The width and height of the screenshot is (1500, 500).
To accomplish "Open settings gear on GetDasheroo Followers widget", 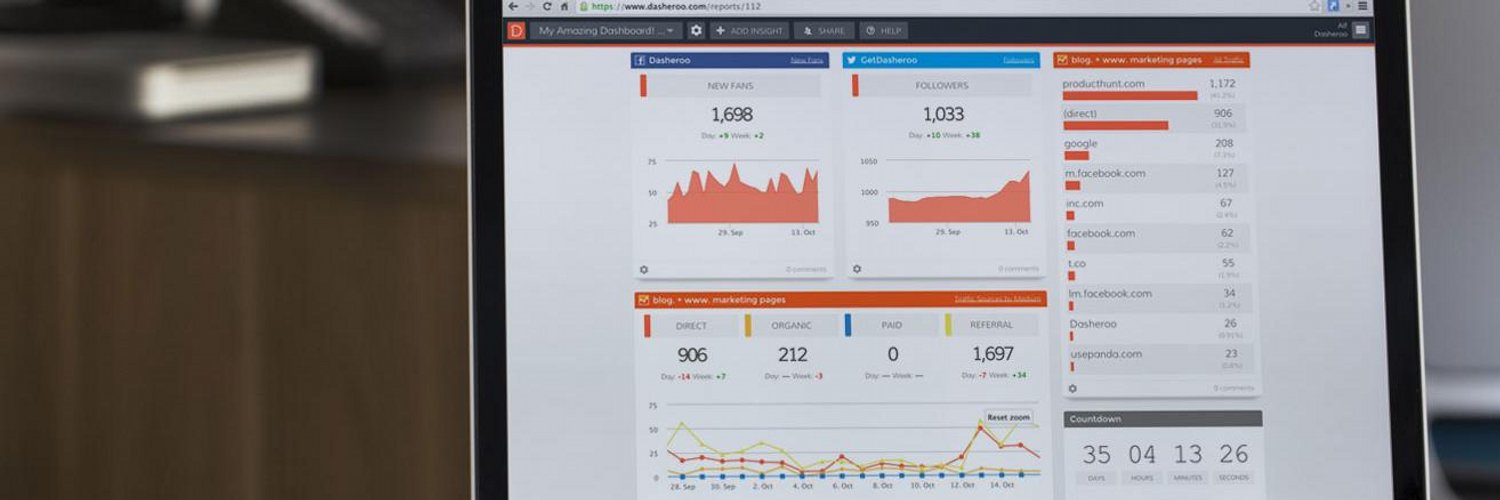I will [x=857, y=269].
